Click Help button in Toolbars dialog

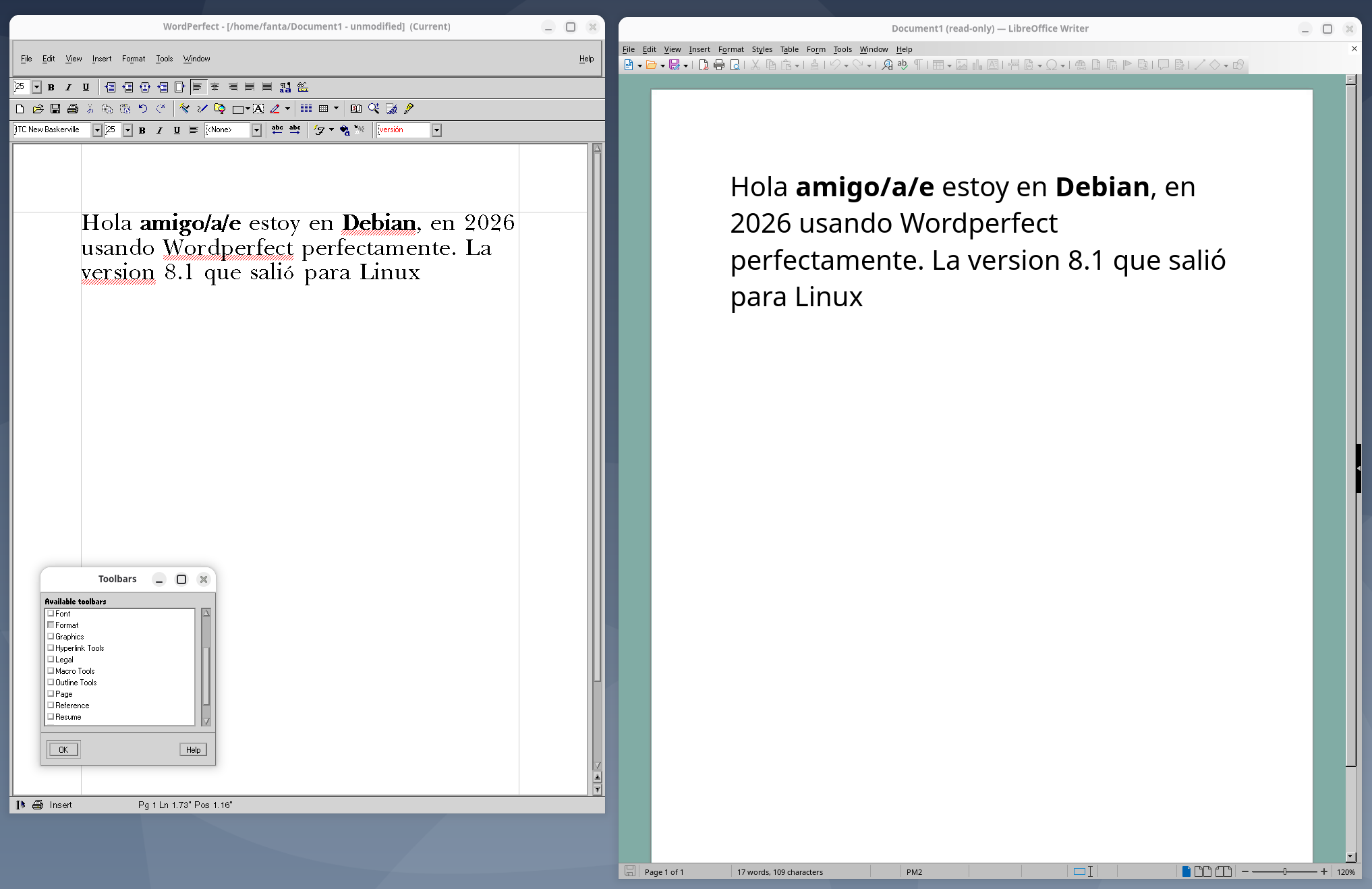click(193, 749)
